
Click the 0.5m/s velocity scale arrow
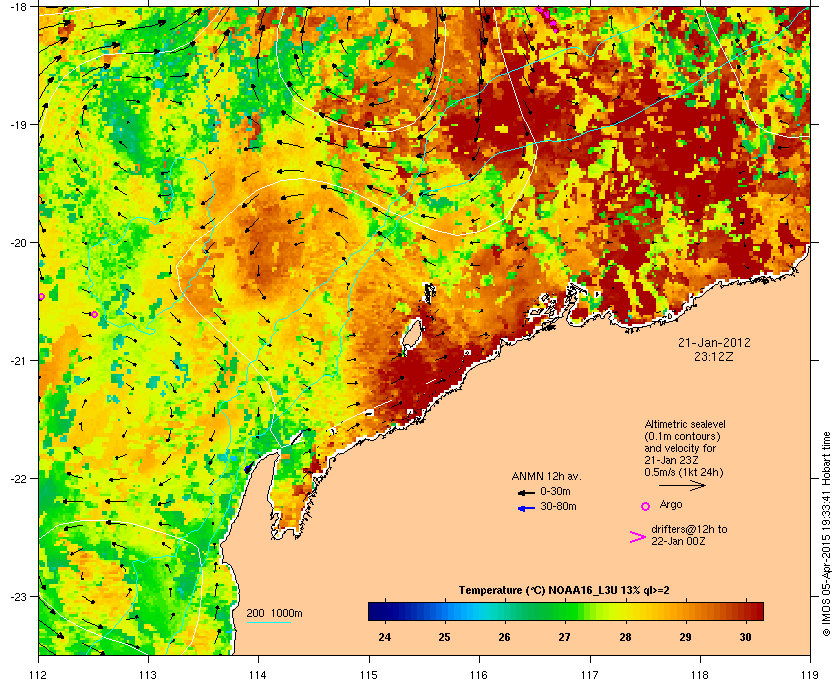coord(682,485)
